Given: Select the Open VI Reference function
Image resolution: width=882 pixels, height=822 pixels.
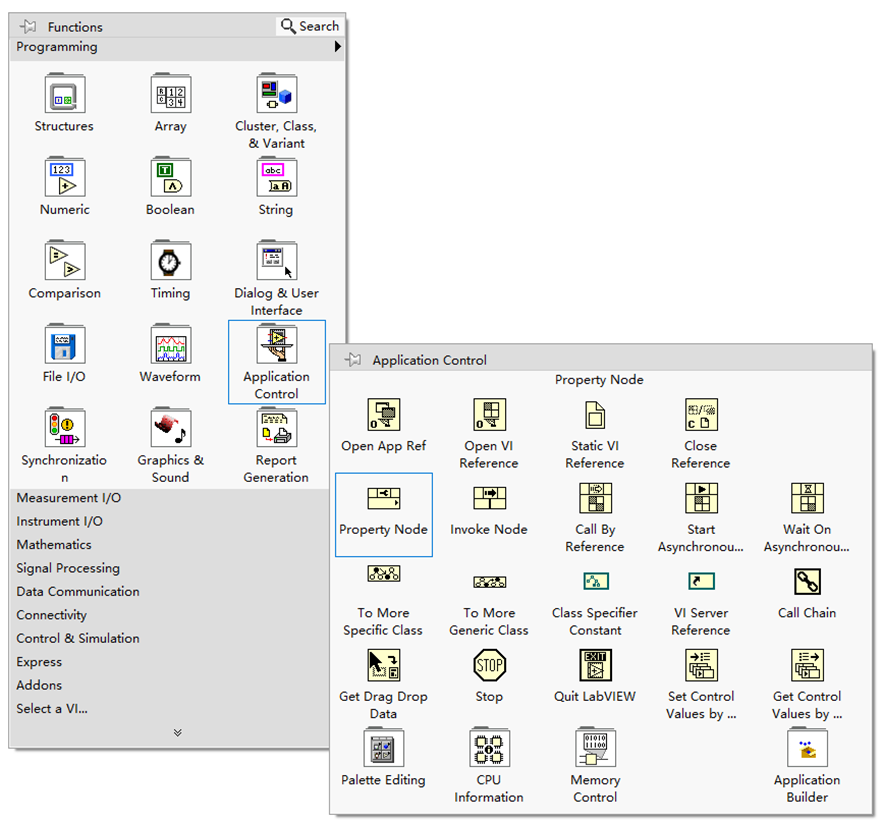Looking at the screenshot, I should click(489, 415).
